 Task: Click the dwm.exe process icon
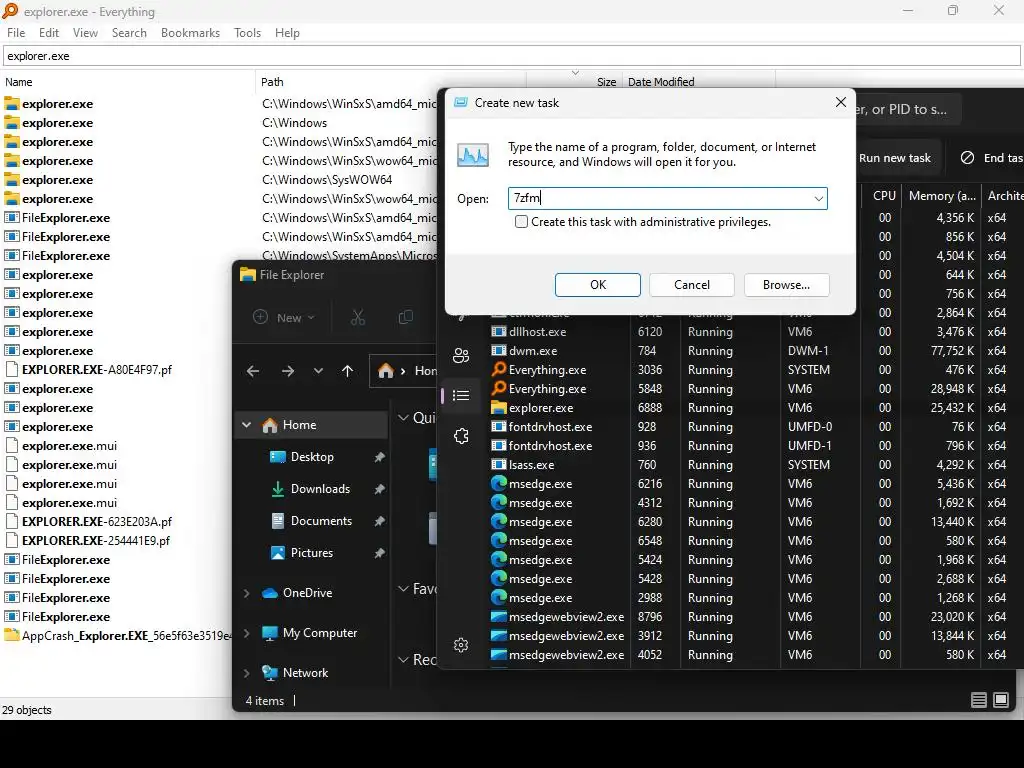pos(499,351)
